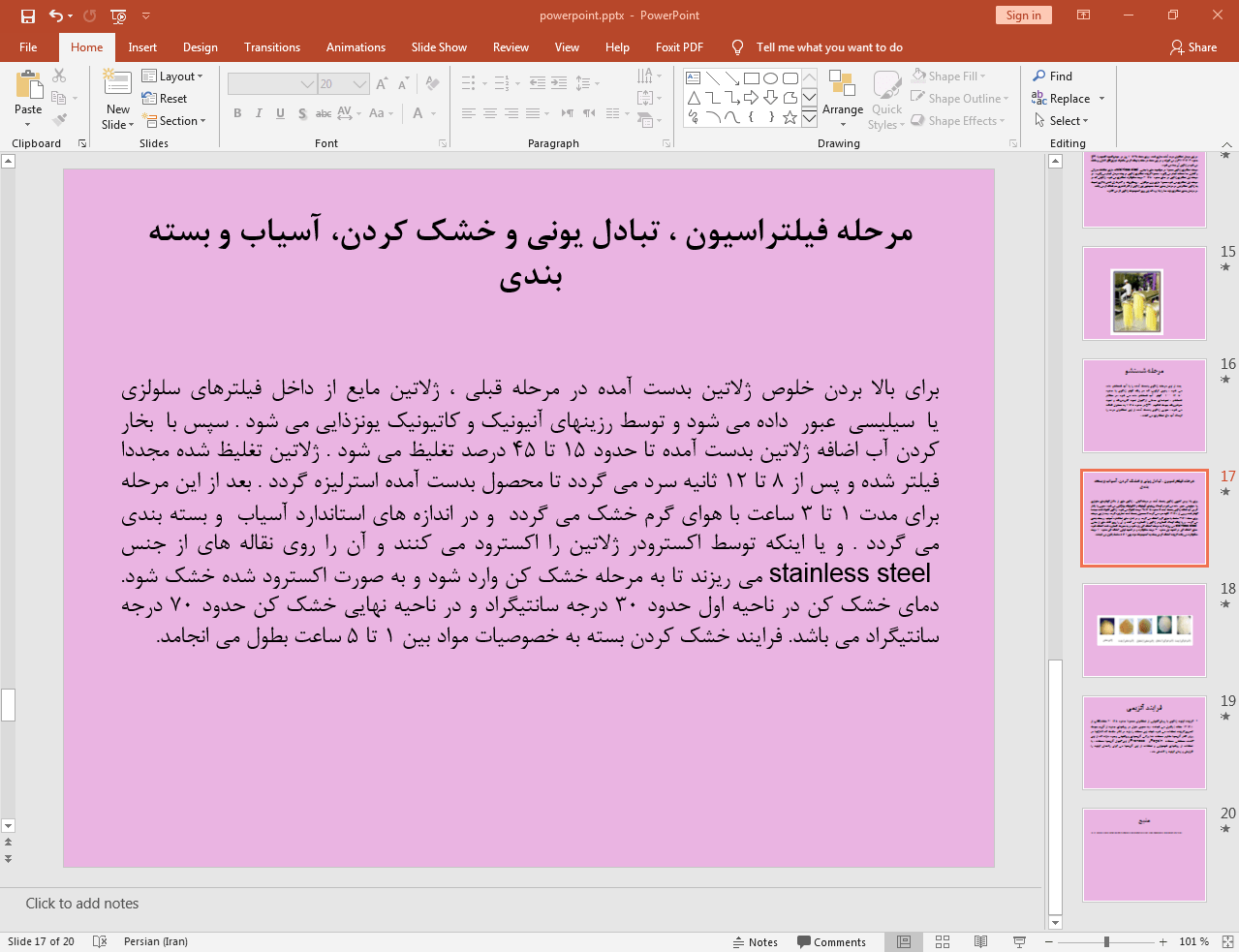Start Slide Show from status bar
Viewport: 1239px width, 952px height.
pos(1019,941)
